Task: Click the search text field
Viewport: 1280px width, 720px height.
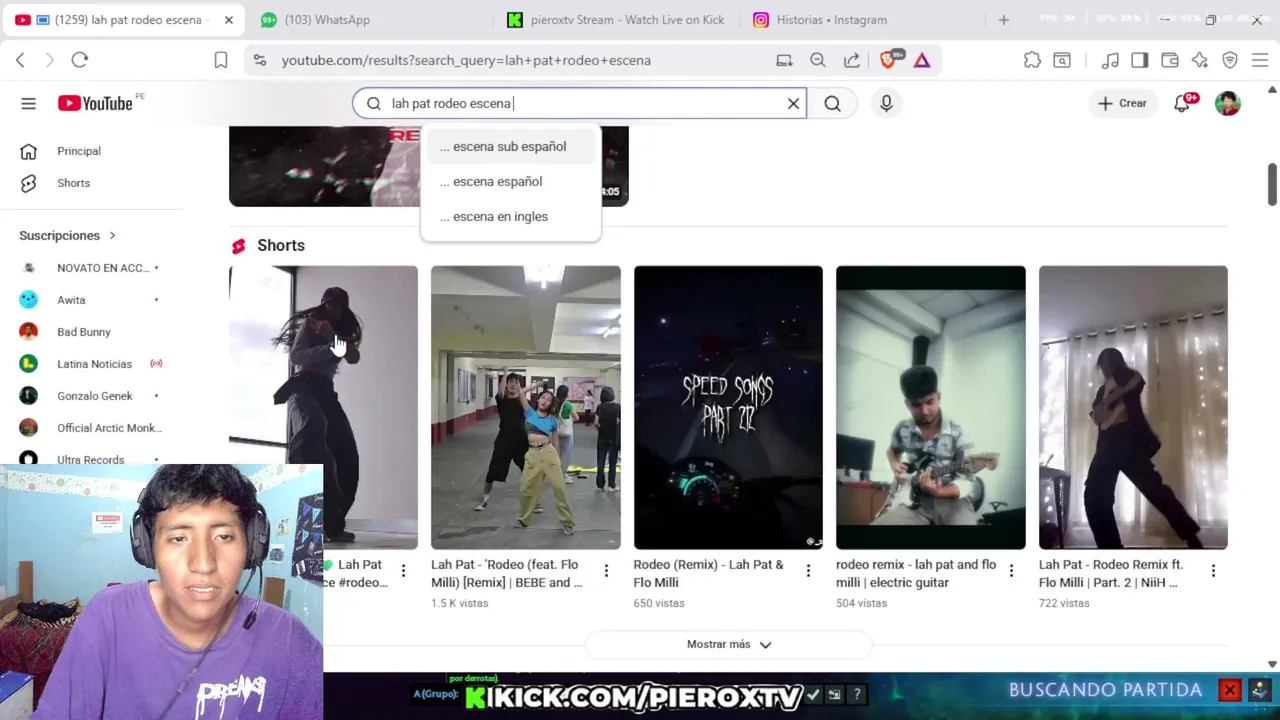Action: pos(582,103)
